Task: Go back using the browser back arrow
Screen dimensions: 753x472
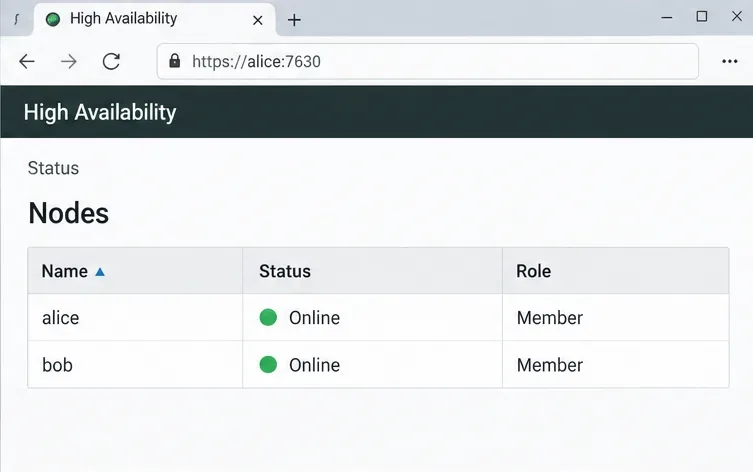Action: click(27, 61)
